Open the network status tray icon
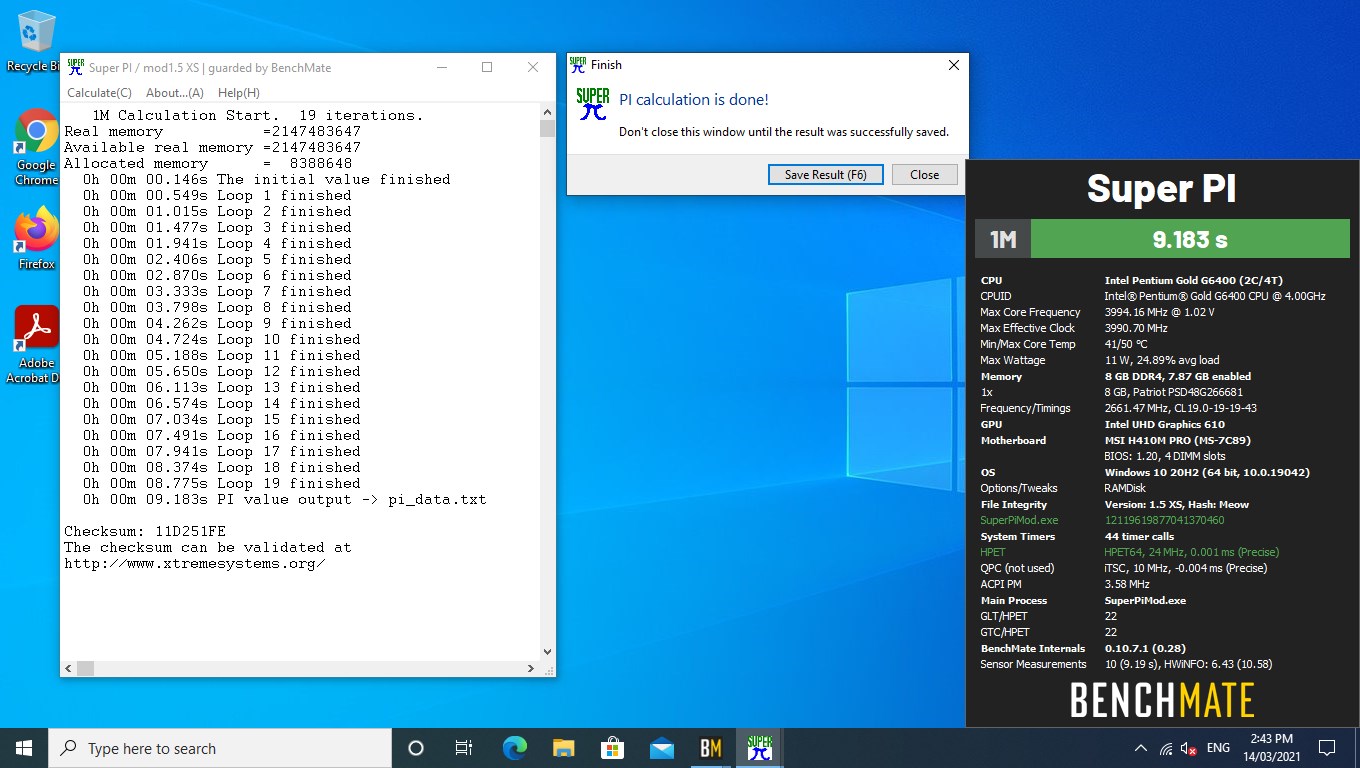 pos(1165,748)
